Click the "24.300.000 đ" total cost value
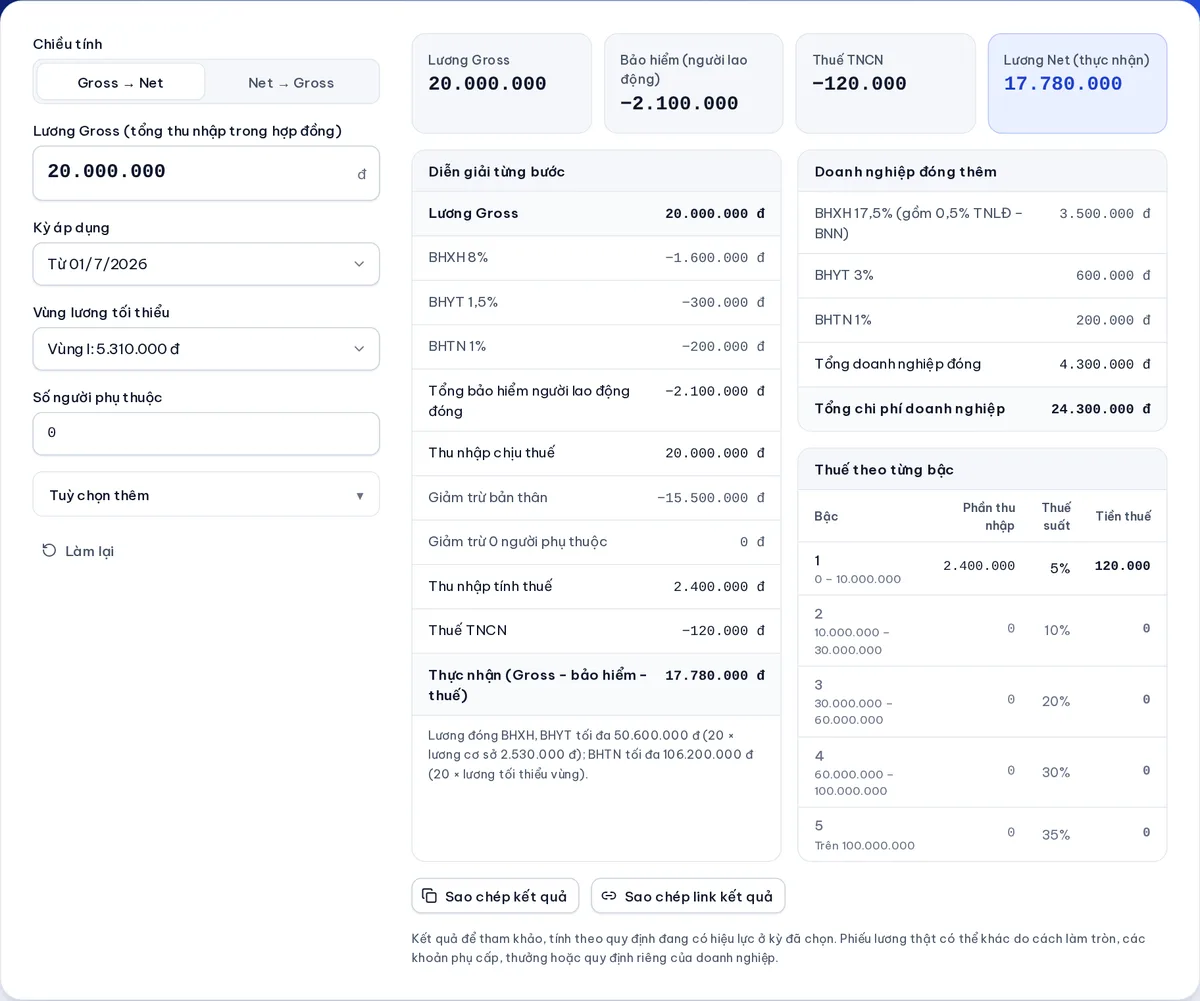1200x1001 pixels. (x=1101, y=409)
